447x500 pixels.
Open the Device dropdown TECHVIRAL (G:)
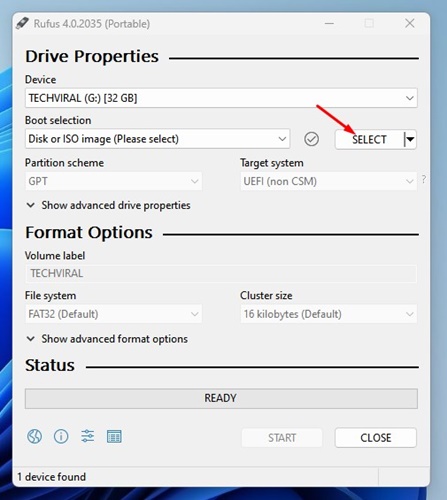pyautogui.click(x=221, y=98)
